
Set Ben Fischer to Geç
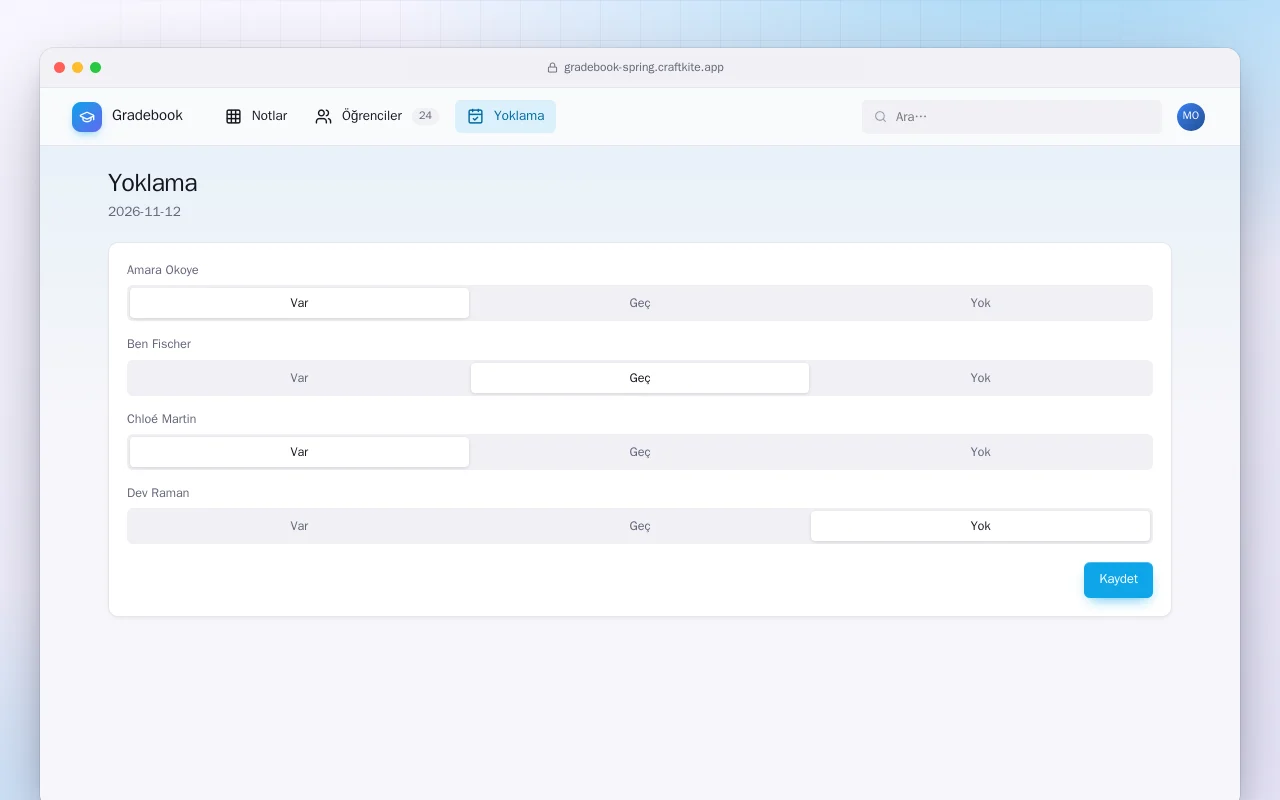pyautogui.click(x=640, y=378)
